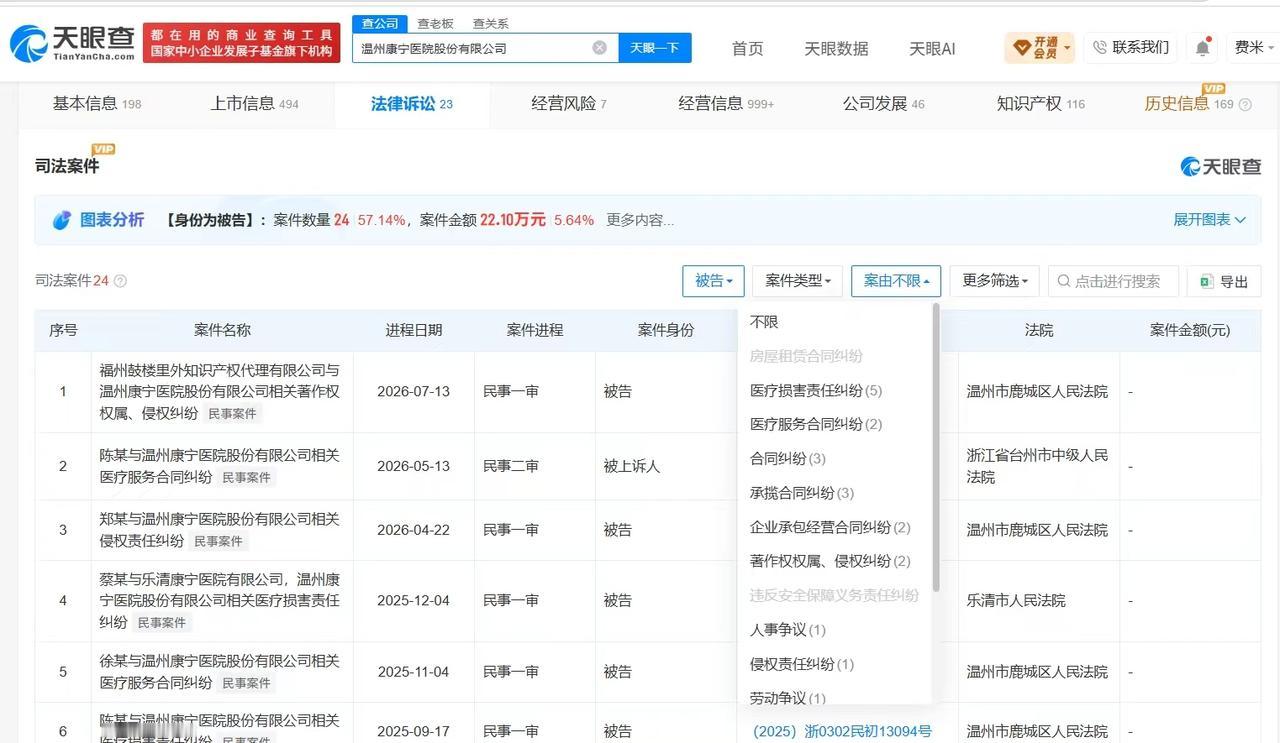Expand charts via 展开图表
1280x743 pixels.
[x=1209, y=220]
